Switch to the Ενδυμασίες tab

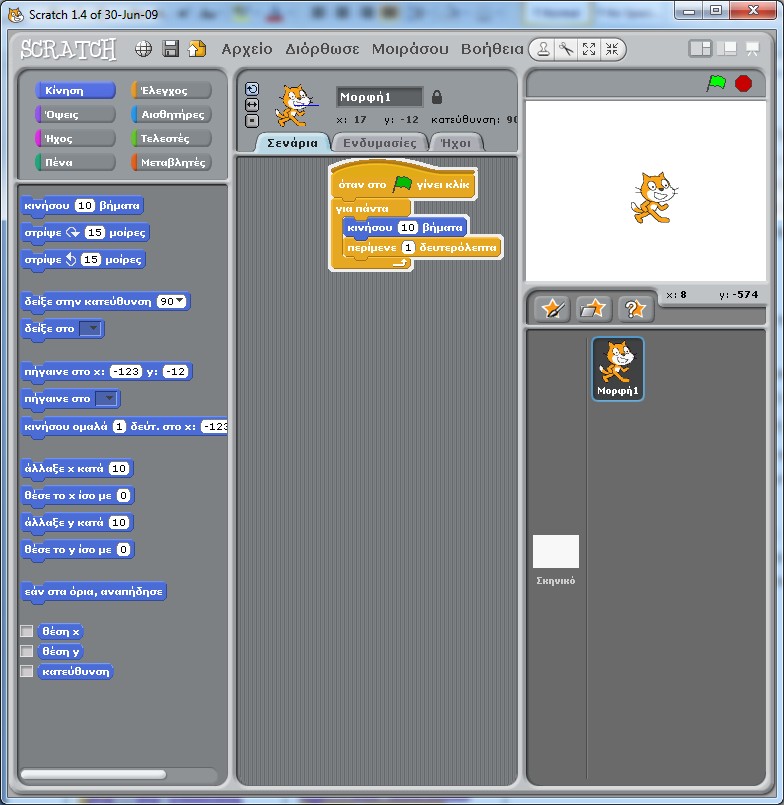(x=380, y=143)
